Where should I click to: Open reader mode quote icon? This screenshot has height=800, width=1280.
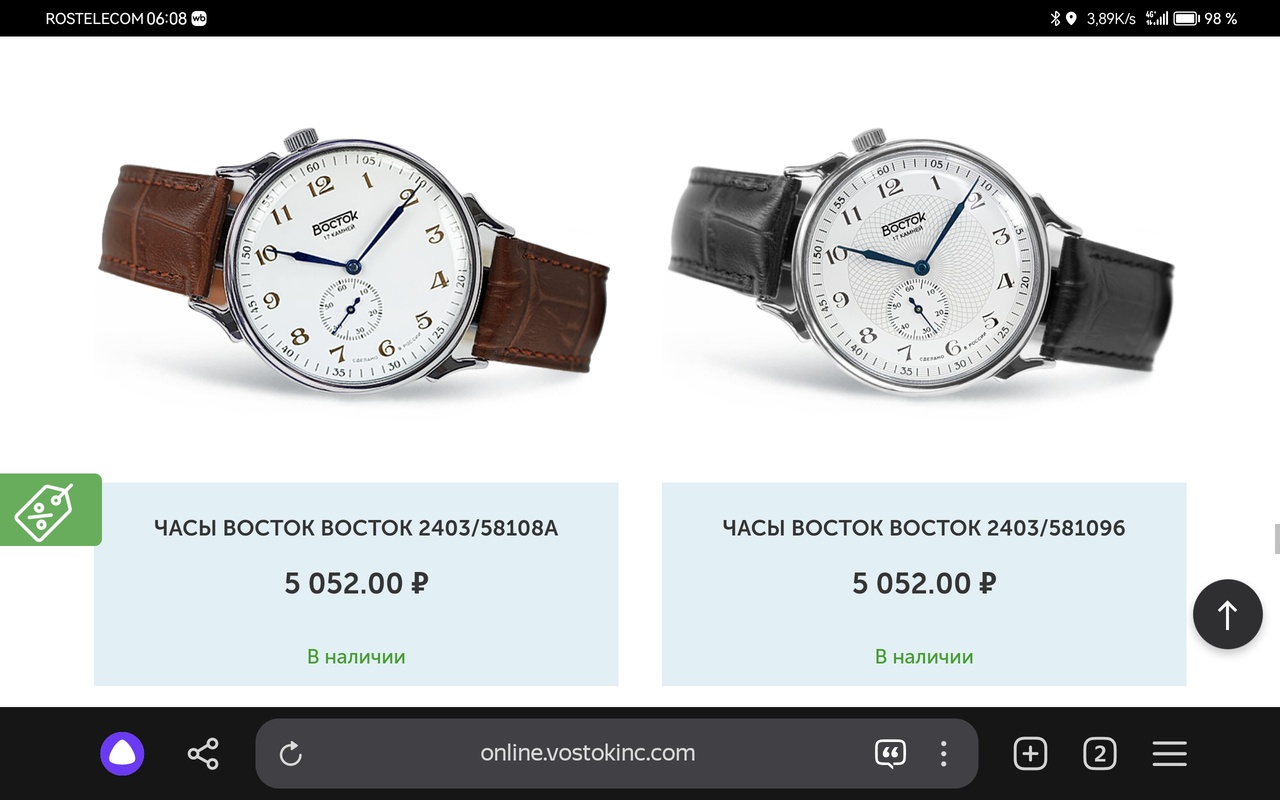coord(890,754)
